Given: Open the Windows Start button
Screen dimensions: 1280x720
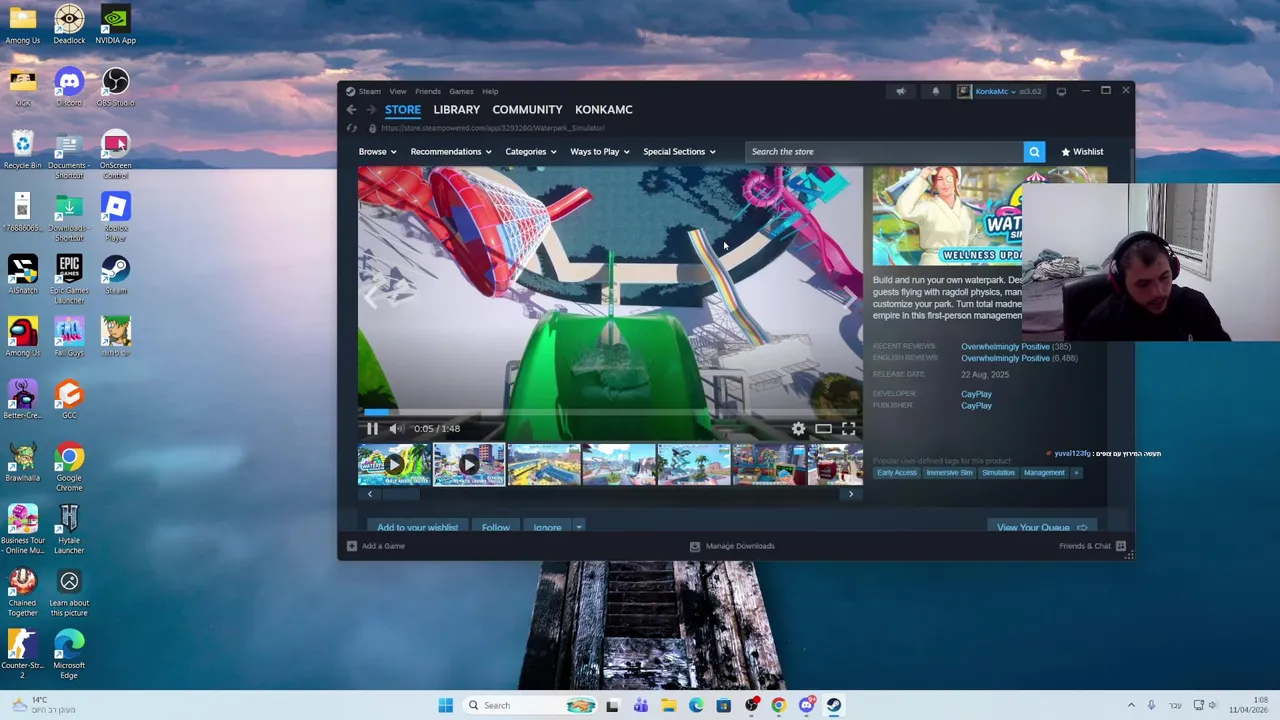Looking at the screenshot, I should pos(445,705).
